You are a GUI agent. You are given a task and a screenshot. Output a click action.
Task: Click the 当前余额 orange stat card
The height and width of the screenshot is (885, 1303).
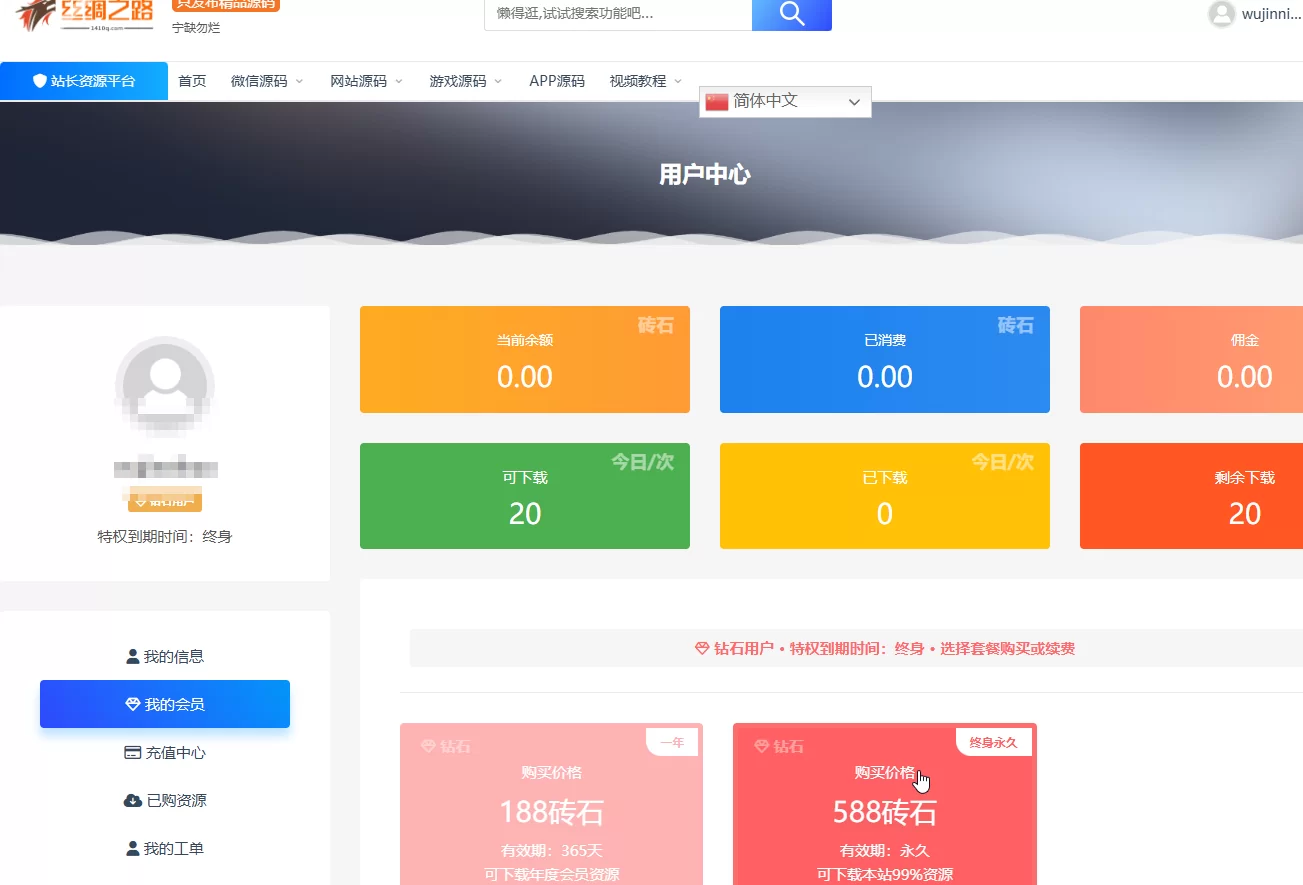(525, 360)
